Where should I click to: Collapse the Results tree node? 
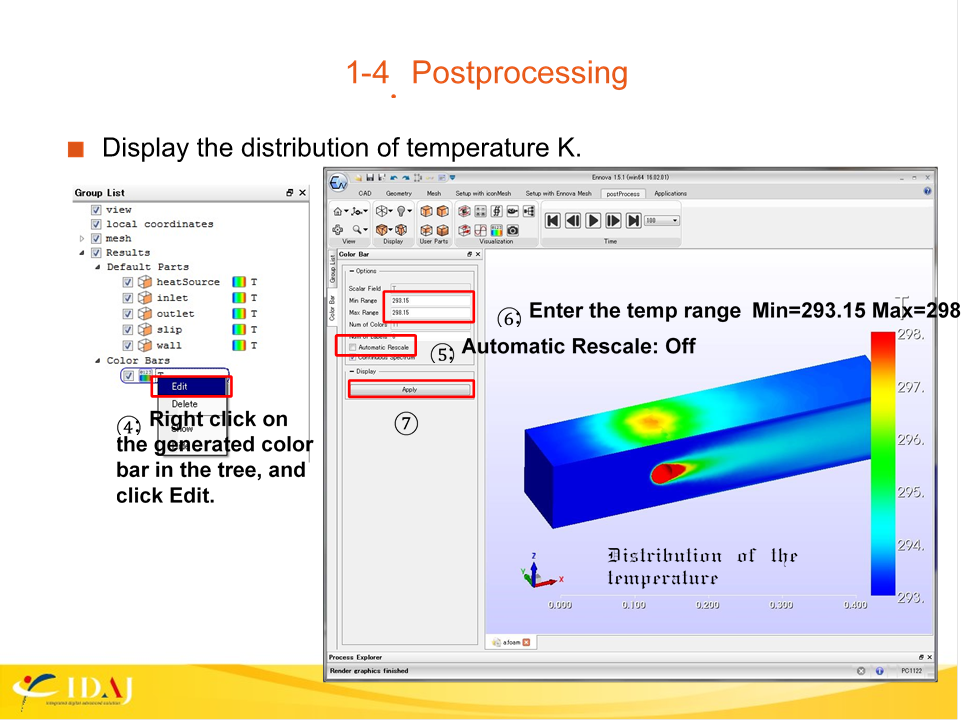(x=82, y=253)
